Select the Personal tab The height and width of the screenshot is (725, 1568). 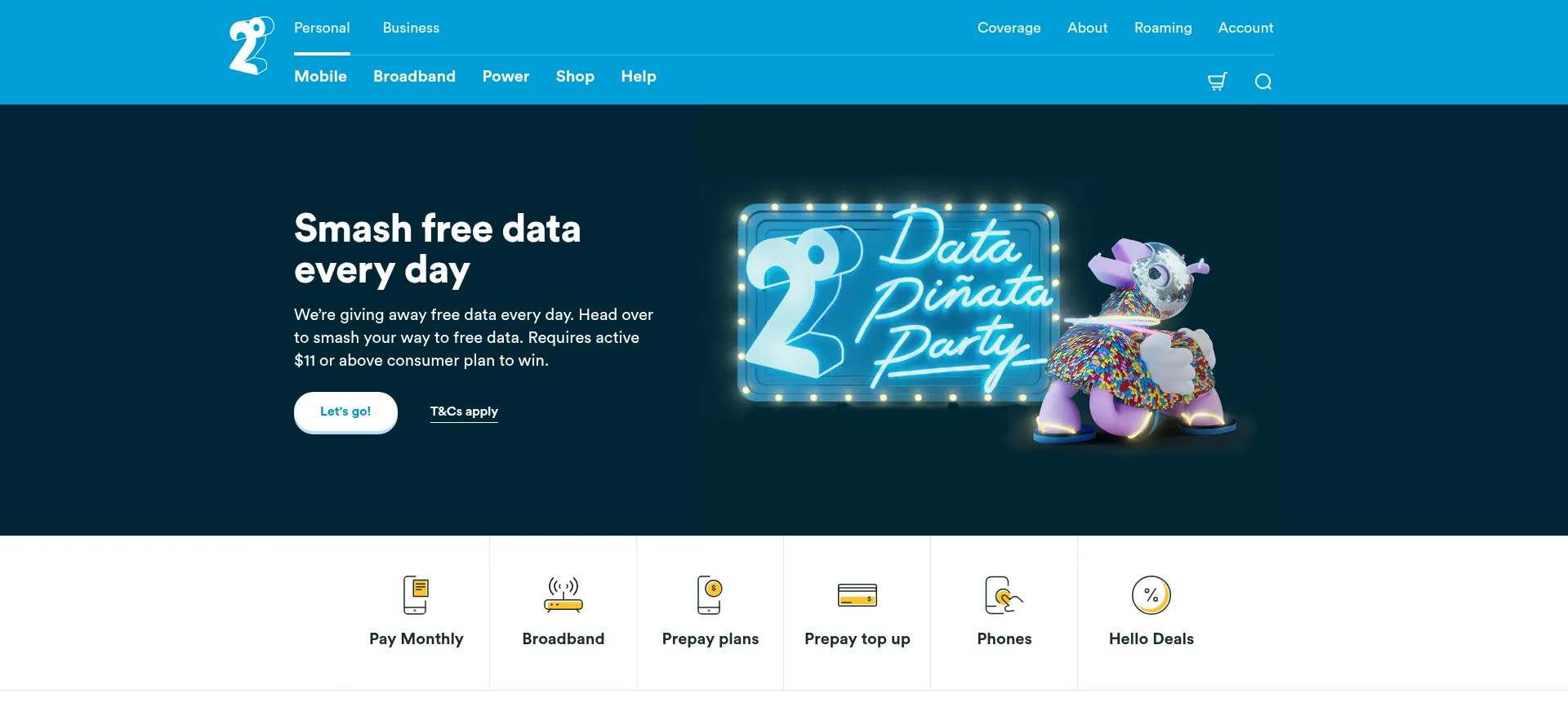tap(322, 28)
